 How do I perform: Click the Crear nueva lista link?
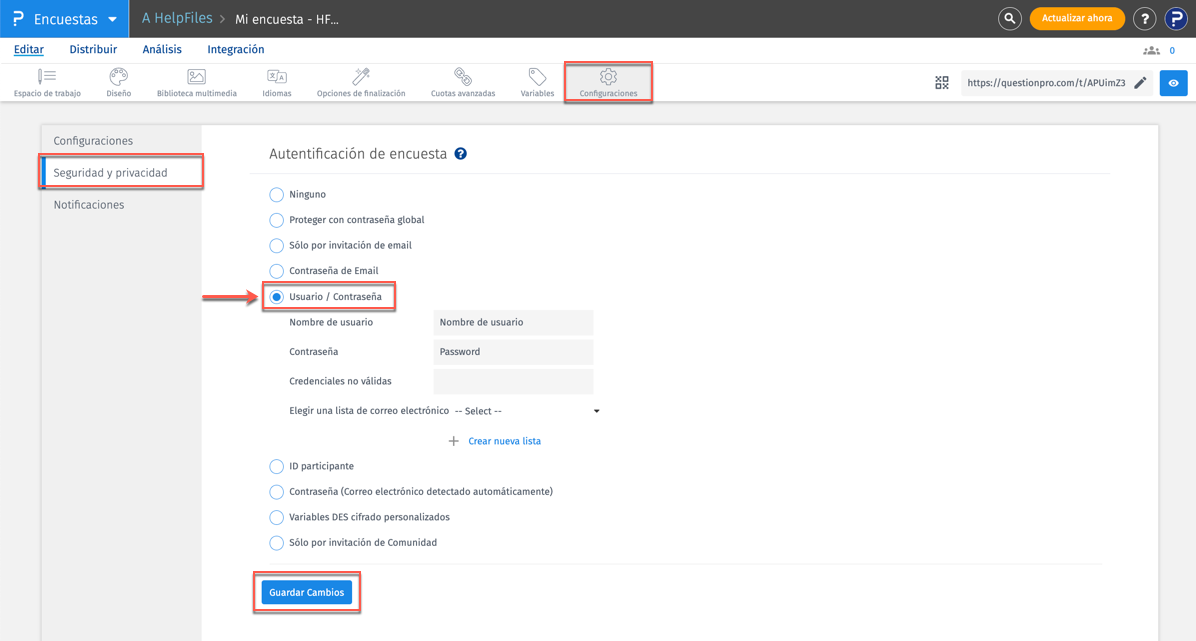(504, 441)
